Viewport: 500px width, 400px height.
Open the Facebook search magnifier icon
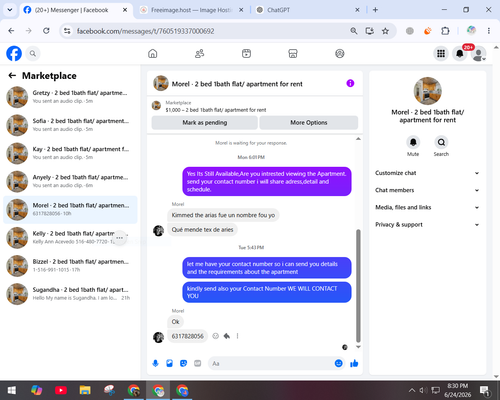(33, 53)
